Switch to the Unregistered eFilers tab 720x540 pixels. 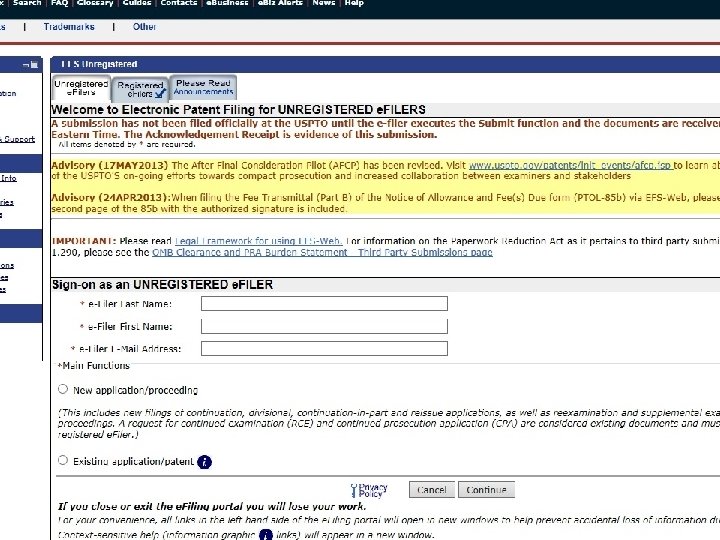(x=81, y=88)
